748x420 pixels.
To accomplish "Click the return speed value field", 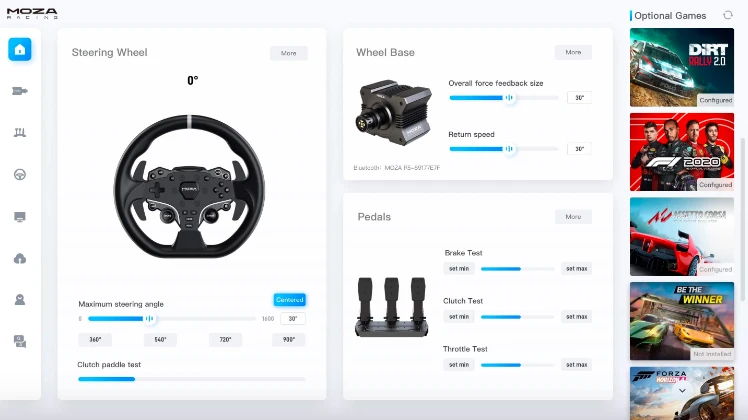I will click(x=580, y=149).
